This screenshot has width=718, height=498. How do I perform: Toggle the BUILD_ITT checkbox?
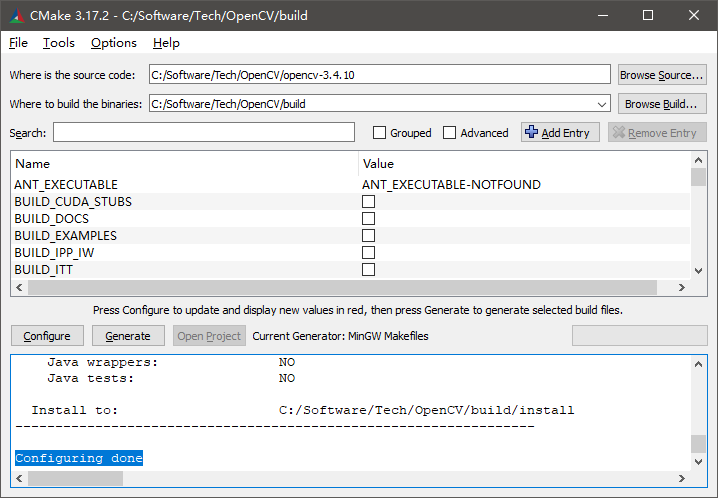368,270
